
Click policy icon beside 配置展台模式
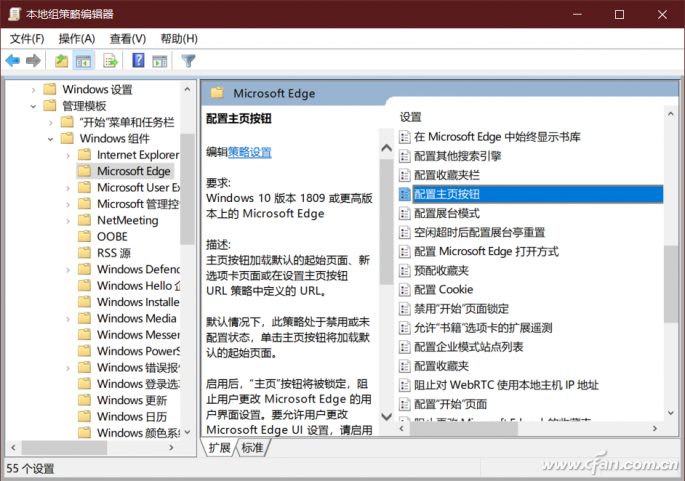[x=405, y=213]
